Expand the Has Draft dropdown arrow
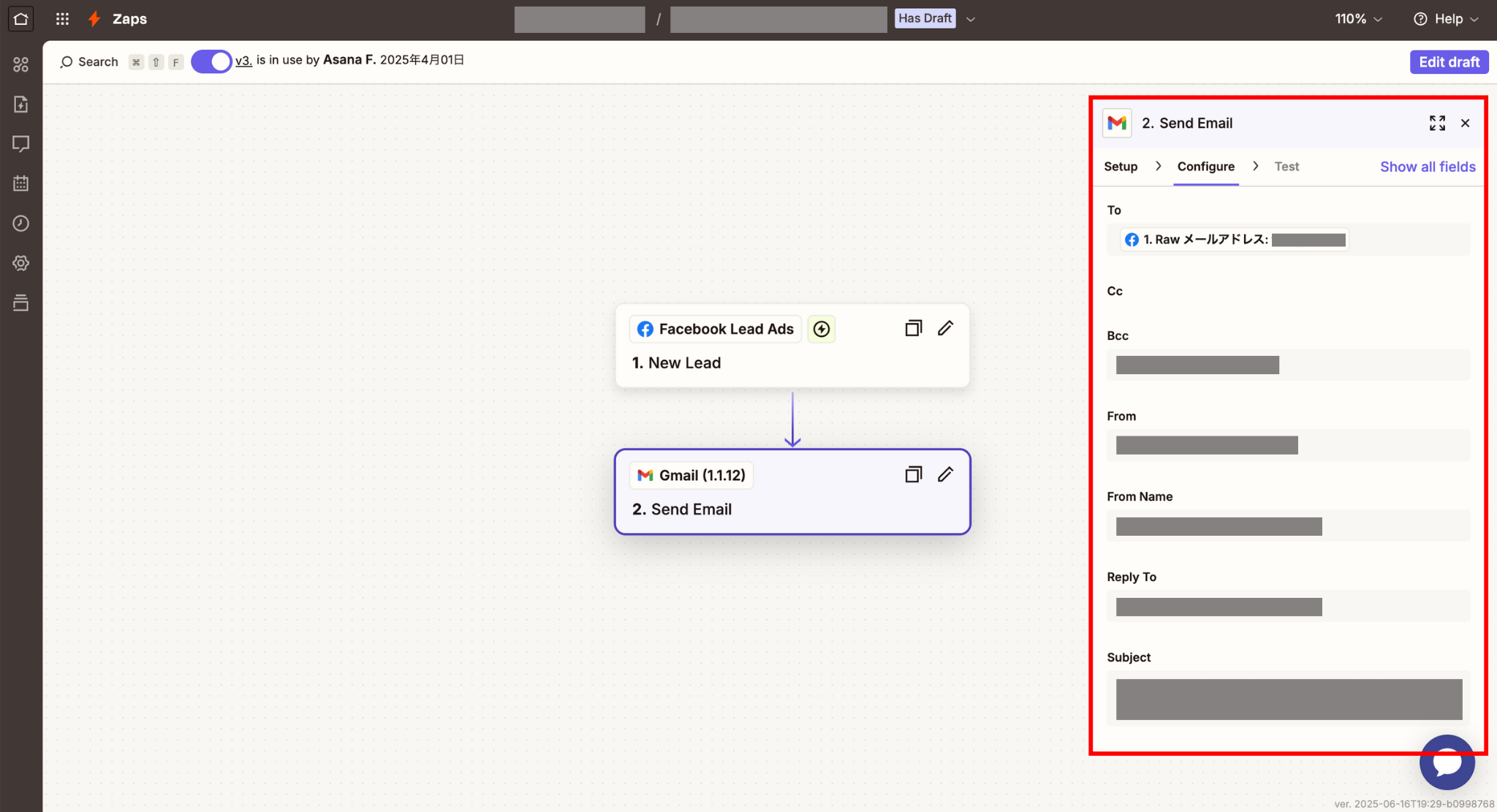1497x812 pixels. [x=971, y=19]
